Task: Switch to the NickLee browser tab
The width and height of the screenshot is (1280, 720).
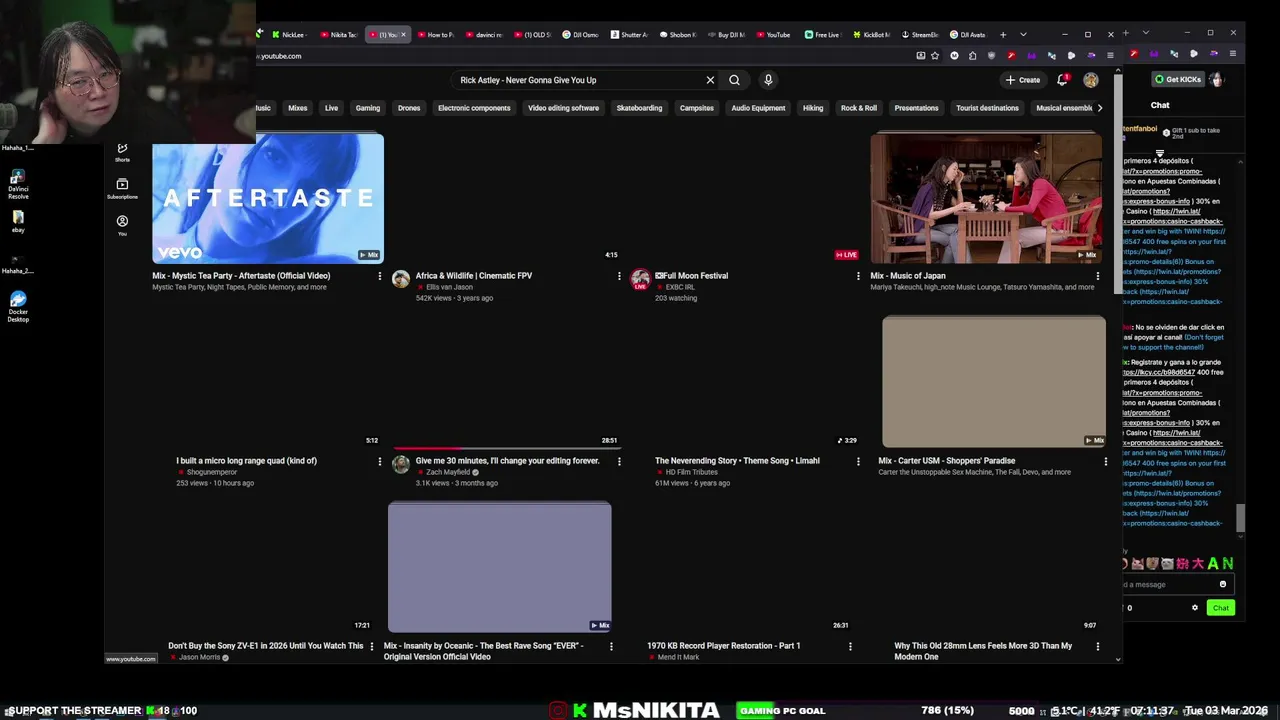Action: coord(288,35)
